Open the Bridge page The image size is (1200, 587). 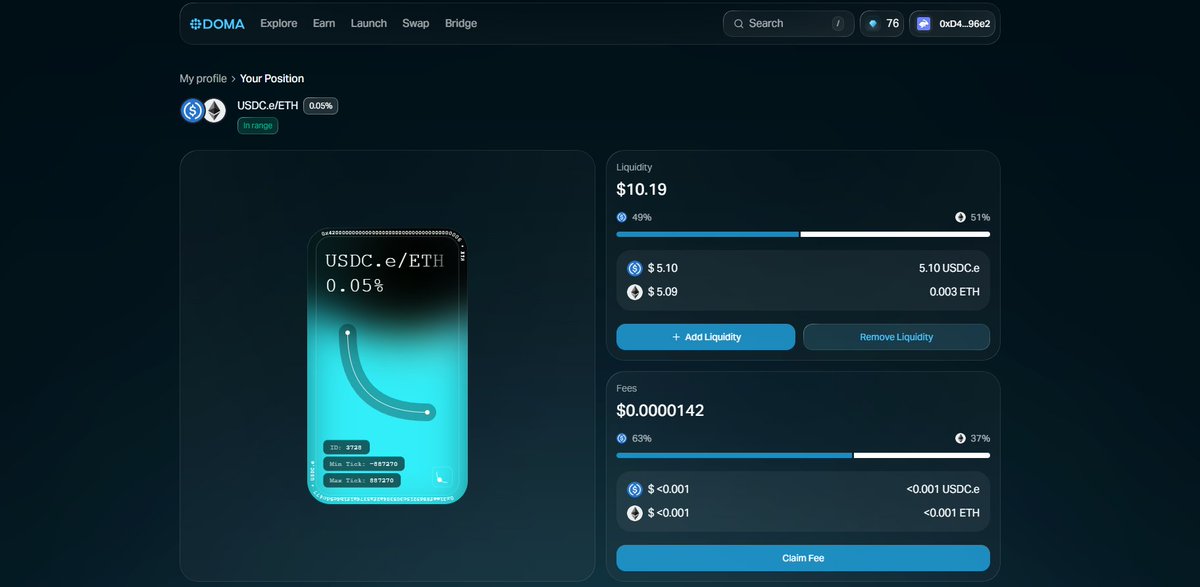coord(461,23)
